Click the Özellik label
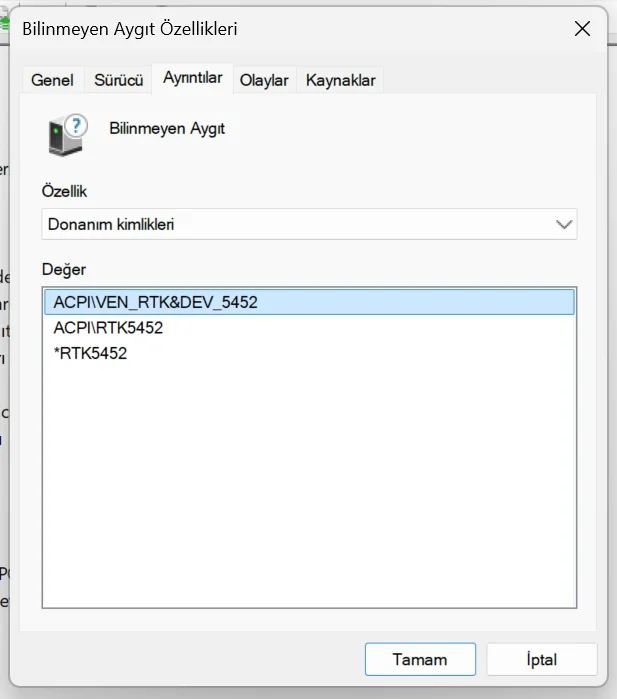Screen dimensions: 617x699 65,190
